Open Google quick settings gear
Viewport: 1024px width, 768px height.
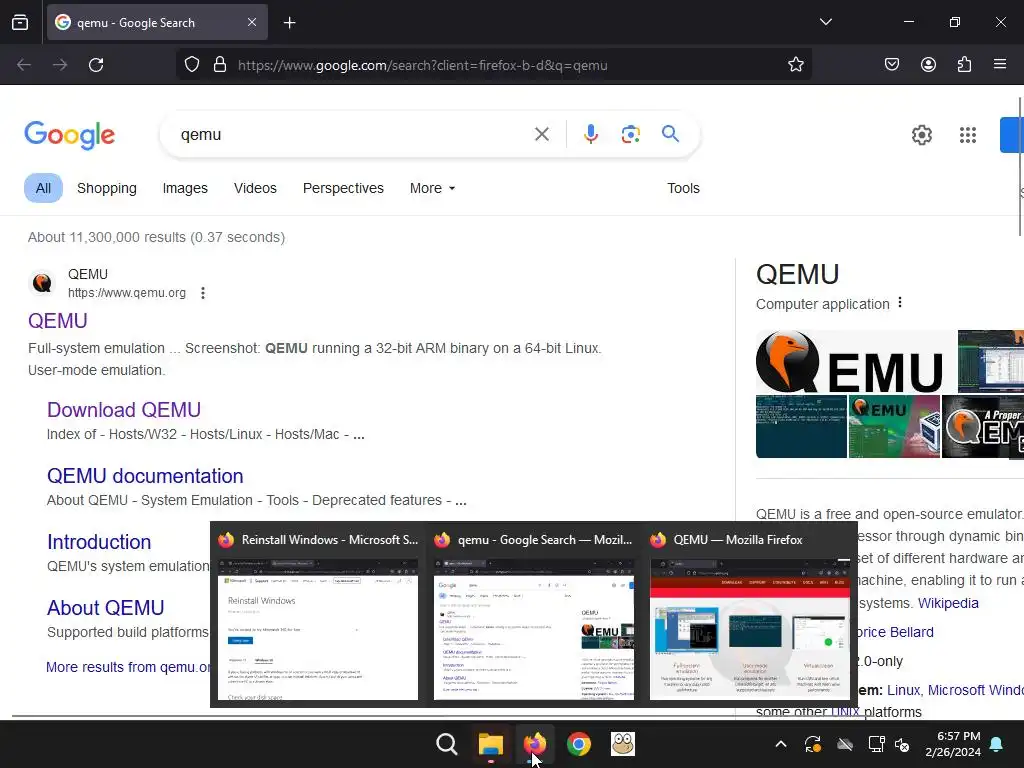921,135
